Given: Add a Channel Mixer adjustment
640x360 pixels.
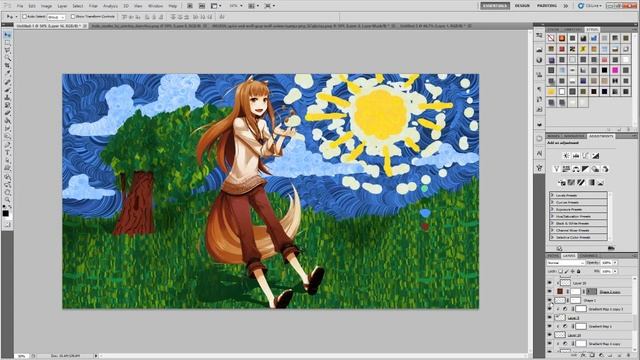Looking at the screenshot, I should coord(605,169).
